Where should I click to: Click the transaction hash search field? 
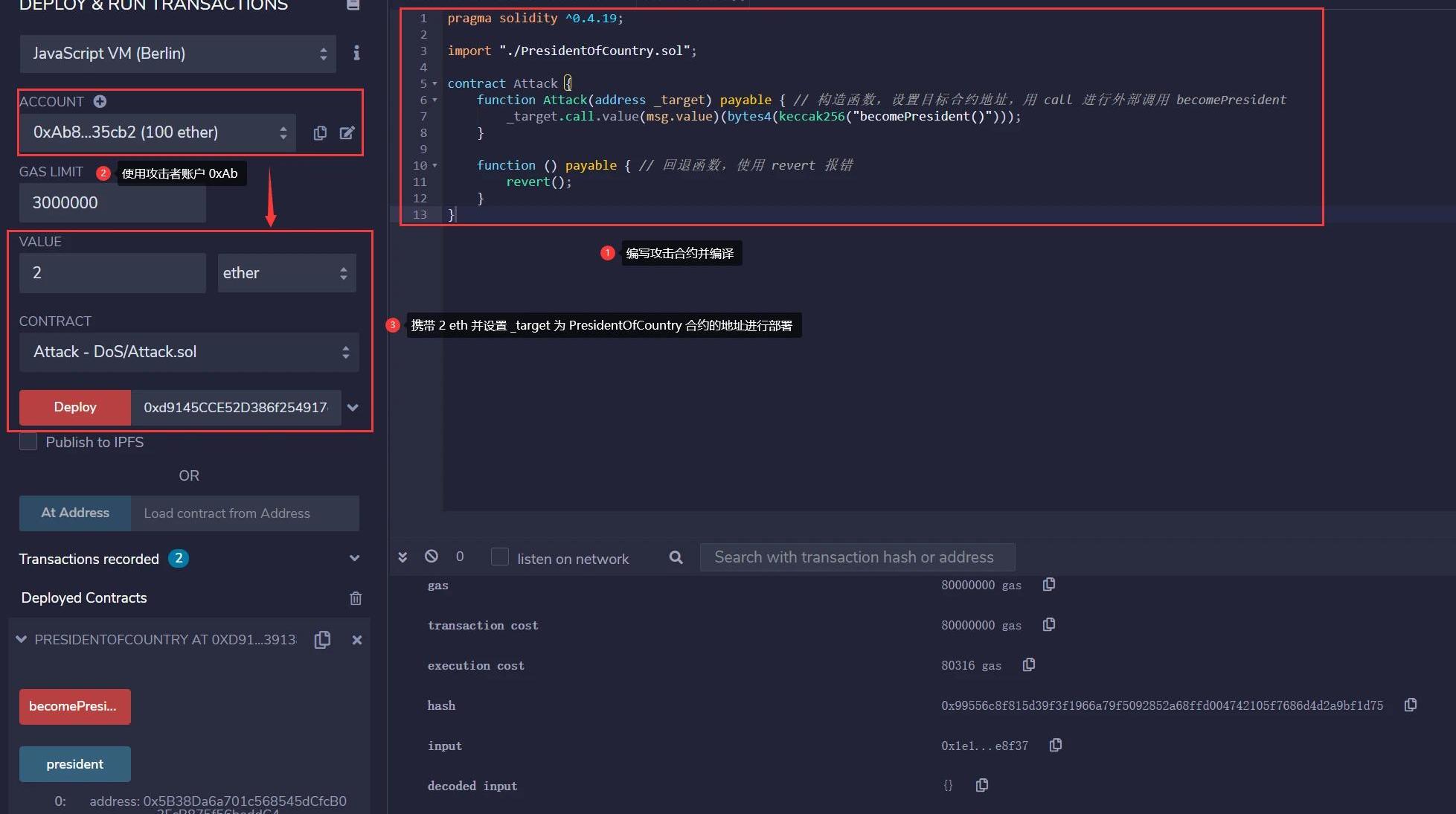pyautogui.click(x=856, y=557)
